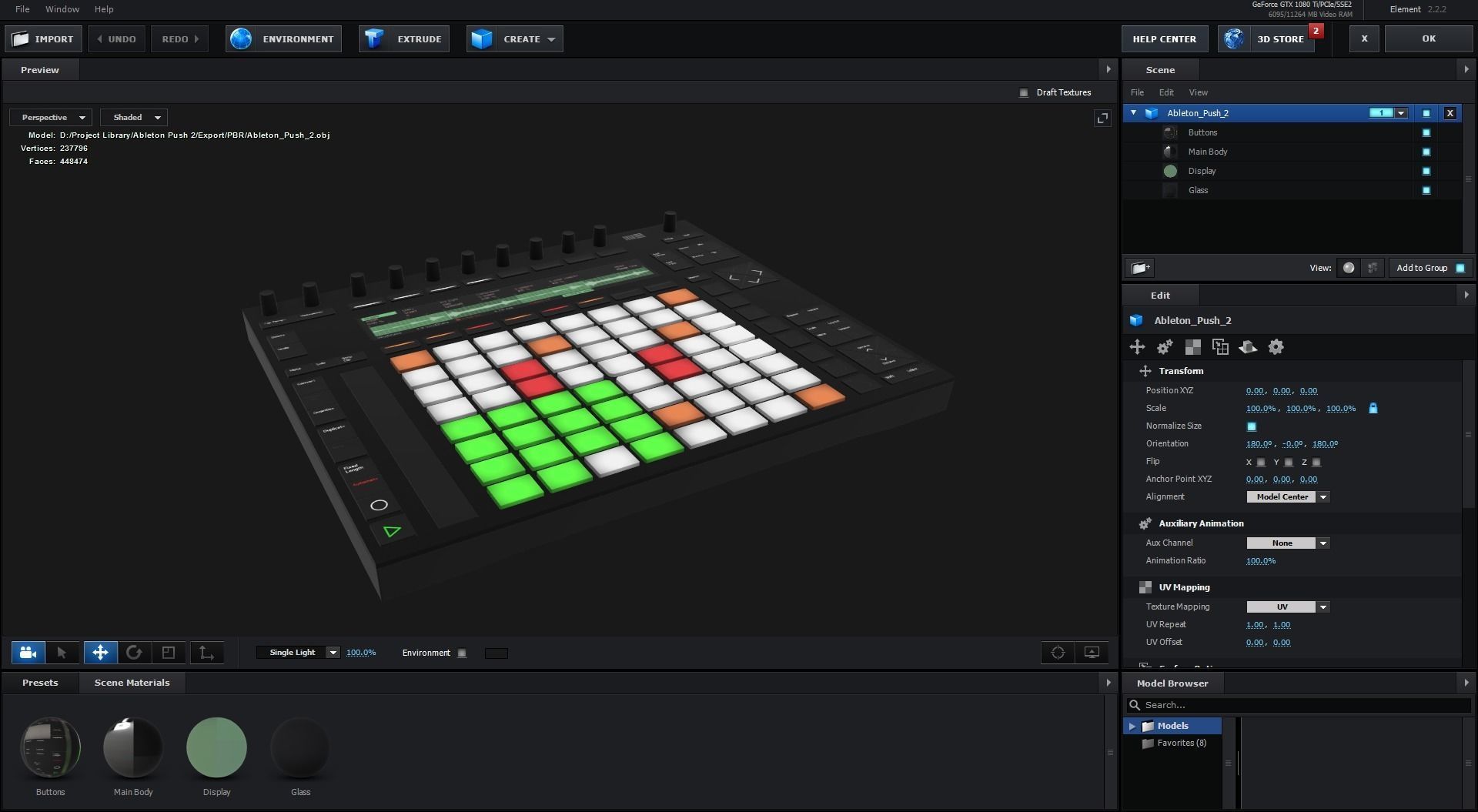Toggle the Environment checkbox
Viewport: 1478px width, 812px height.
tap(462, 653)
